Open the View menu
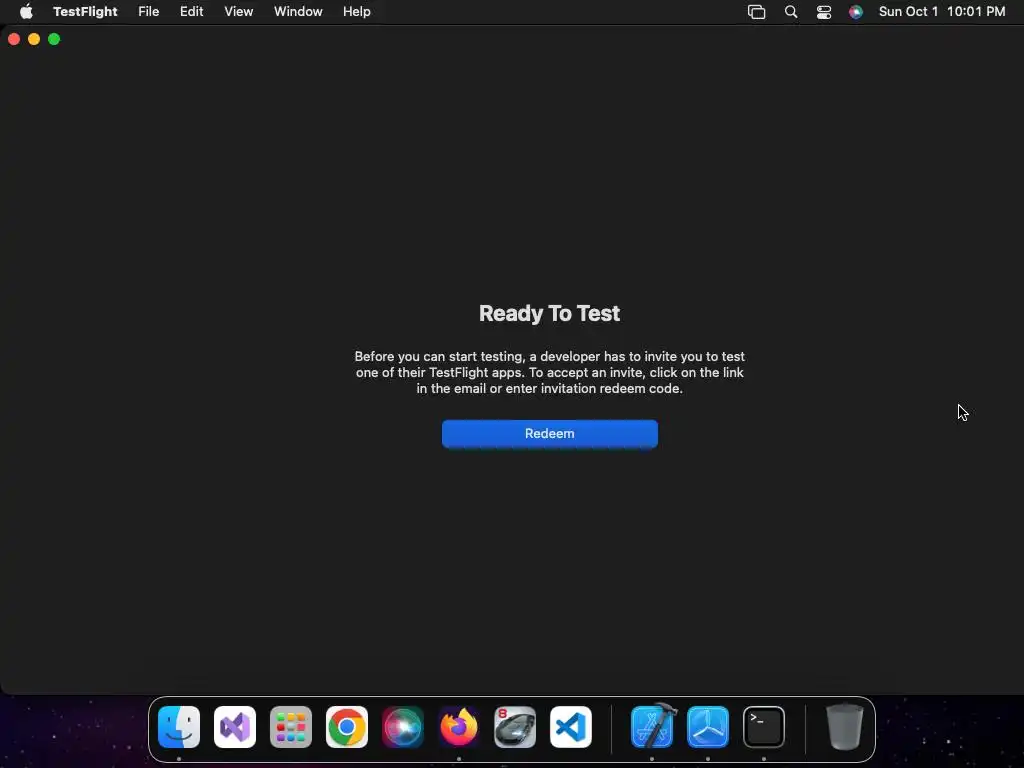The height and width of the screenshot is (768, 1024). (x=238, y=12)
